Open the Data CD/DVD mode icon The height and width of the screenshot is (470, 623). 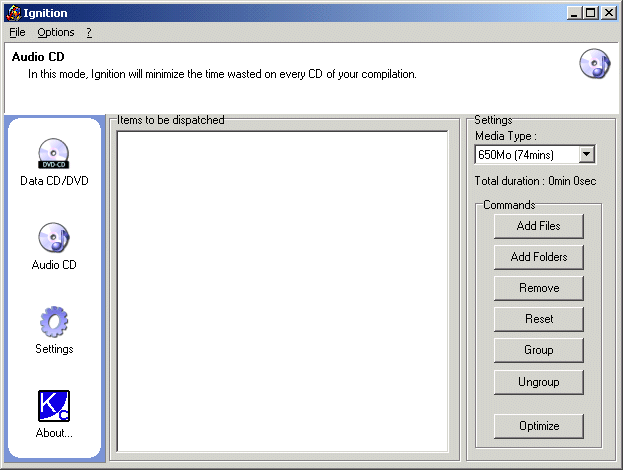tap(54, 154)
